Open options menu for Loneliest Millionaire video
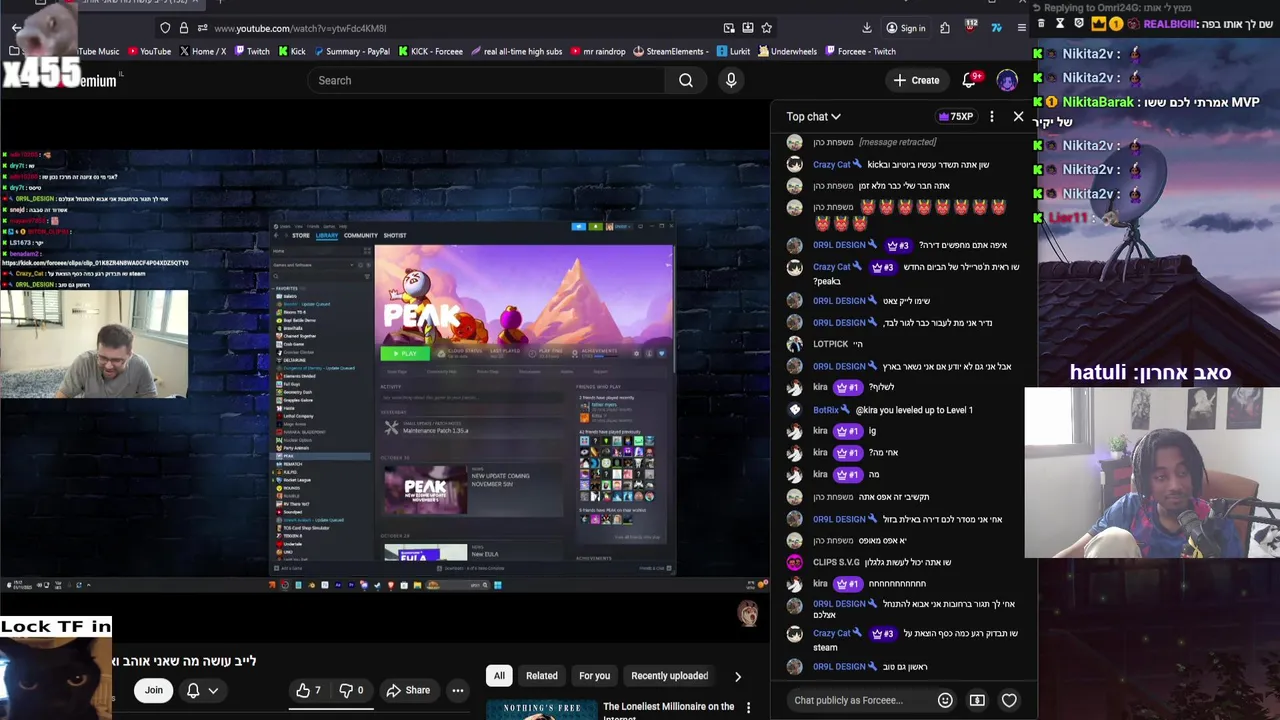Image resolution: width=1280 pixels, height=720 pixels. pos(748,708)
